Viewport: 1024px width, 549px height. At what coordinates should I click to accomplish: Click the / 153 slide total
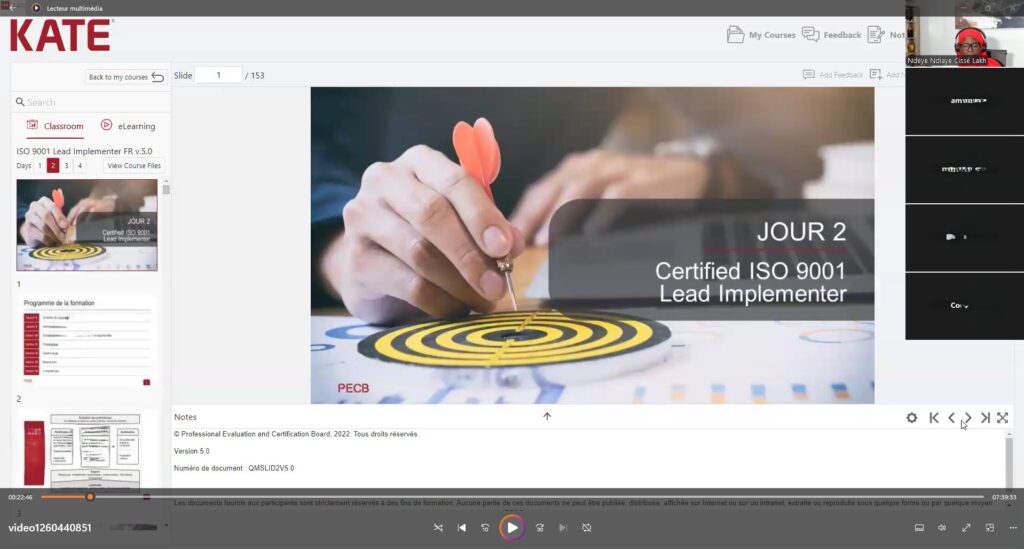[x=255, y=76]
